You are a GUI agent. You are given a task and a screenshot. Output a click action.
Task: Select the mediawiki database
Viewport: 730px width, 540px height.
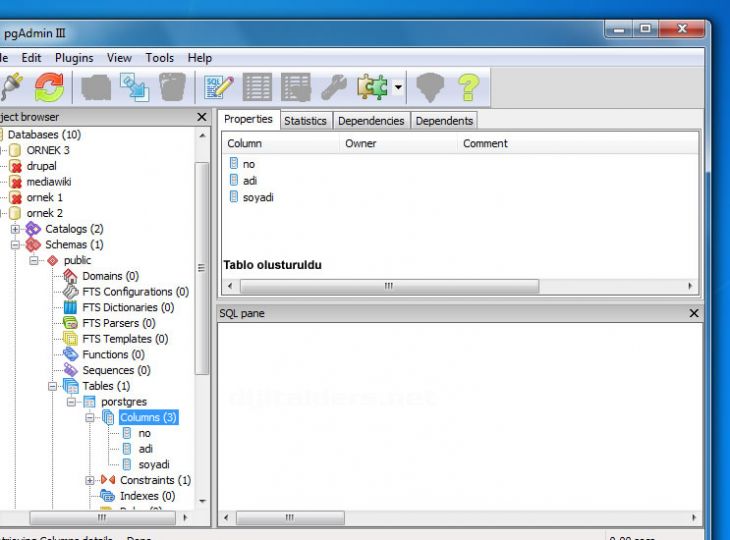click(49, 182)
